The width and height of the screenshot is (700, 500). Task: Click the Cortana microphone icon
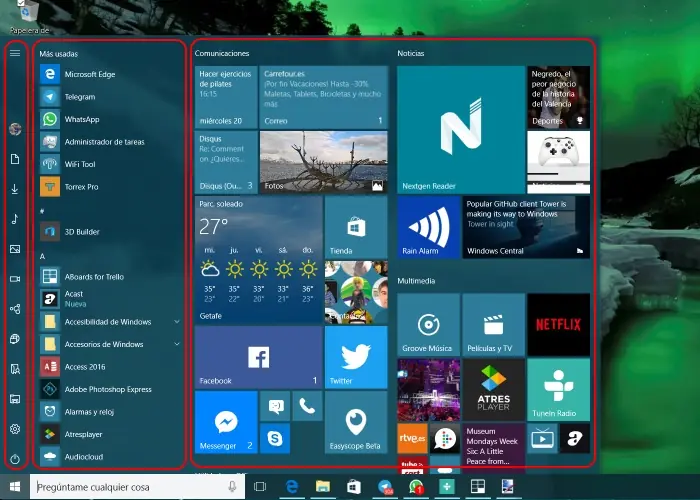[232, 487]
